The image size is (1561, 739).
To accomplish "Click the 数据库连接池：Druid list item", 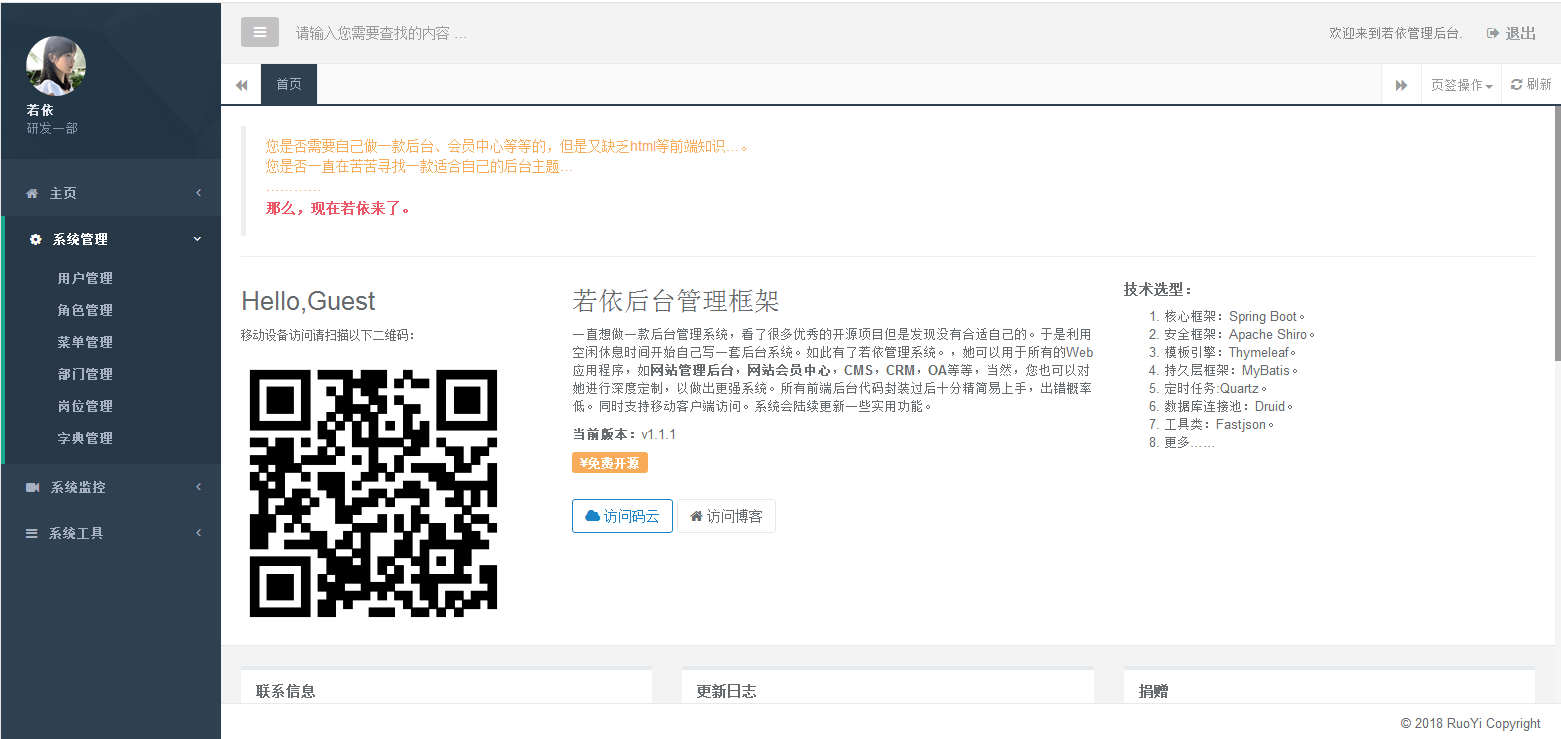I will [x=1229, y=406].
